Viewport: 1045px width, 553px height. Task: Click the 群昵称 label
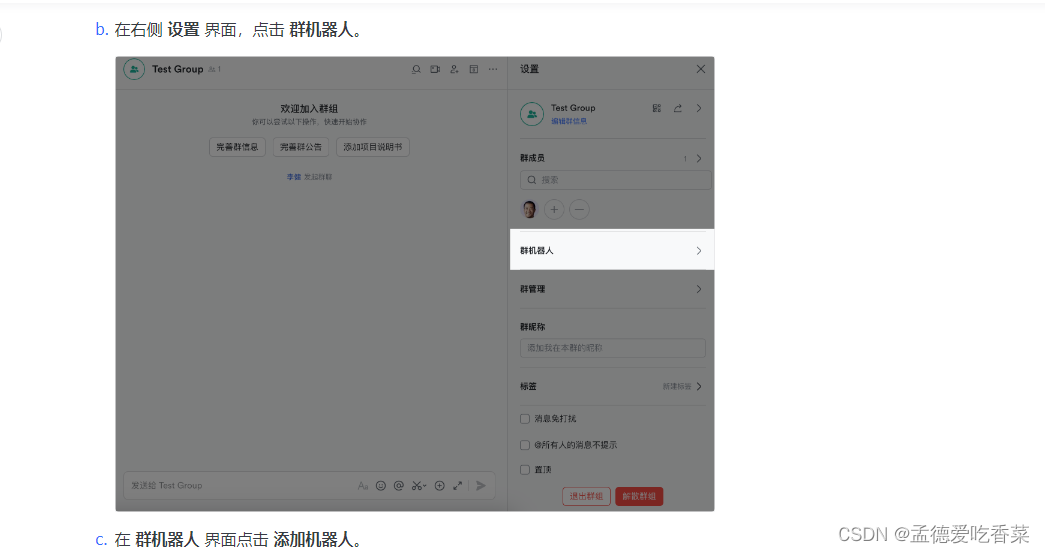tap(532, 327)
